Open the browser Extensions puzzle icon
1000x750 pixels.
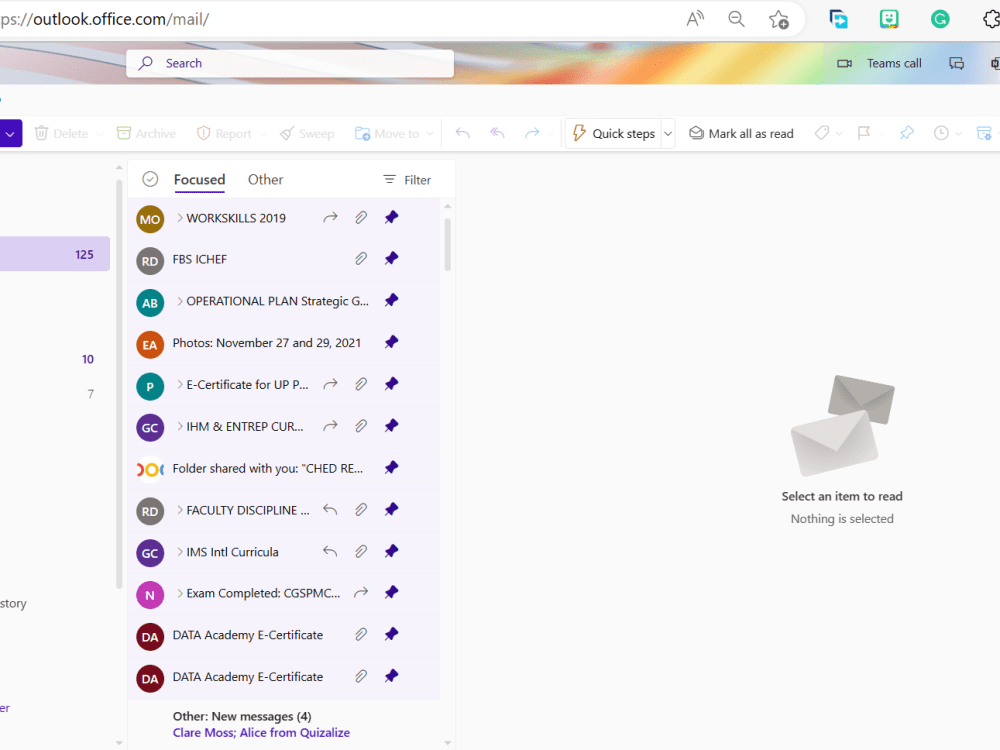(991, 19)
